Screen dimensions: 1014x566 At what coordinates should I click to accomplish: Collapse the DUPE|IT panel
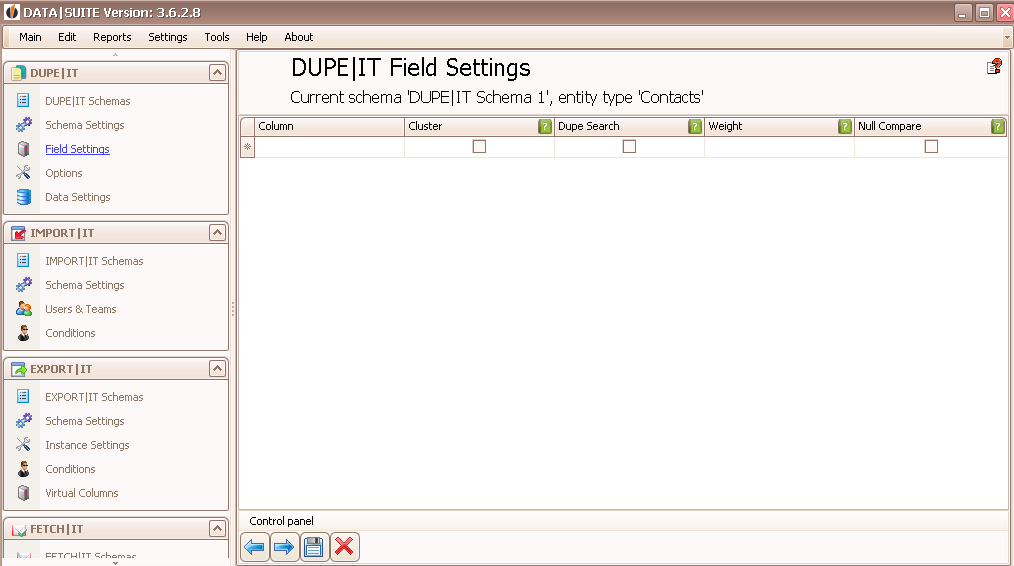(x=217, y=72)
